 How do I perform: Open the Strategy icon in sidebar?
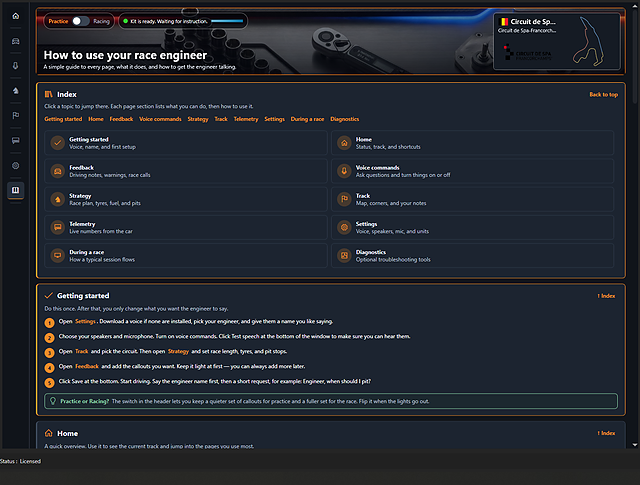16,91
